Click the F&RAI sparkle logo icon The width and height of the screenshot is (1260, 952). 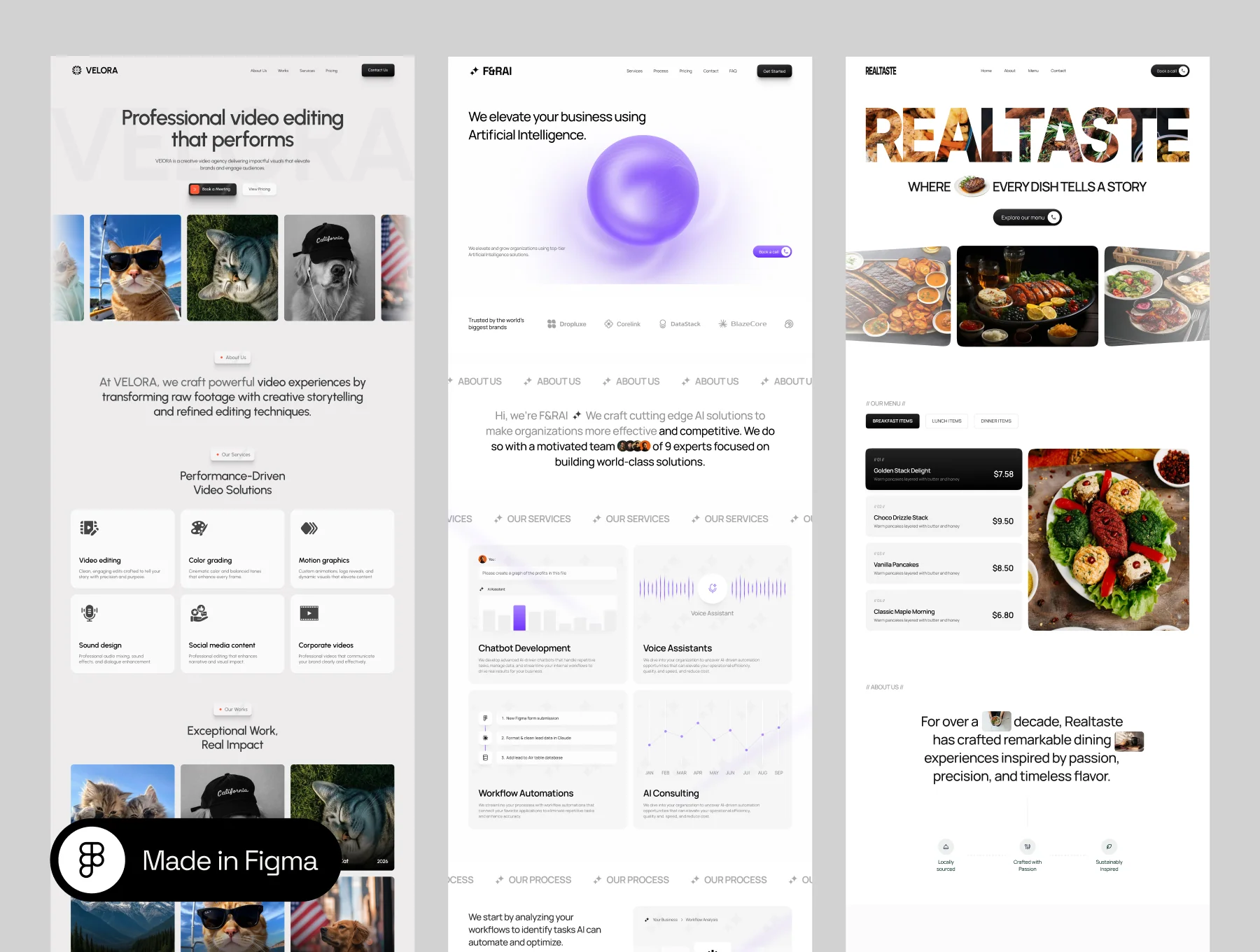(474, 71)
